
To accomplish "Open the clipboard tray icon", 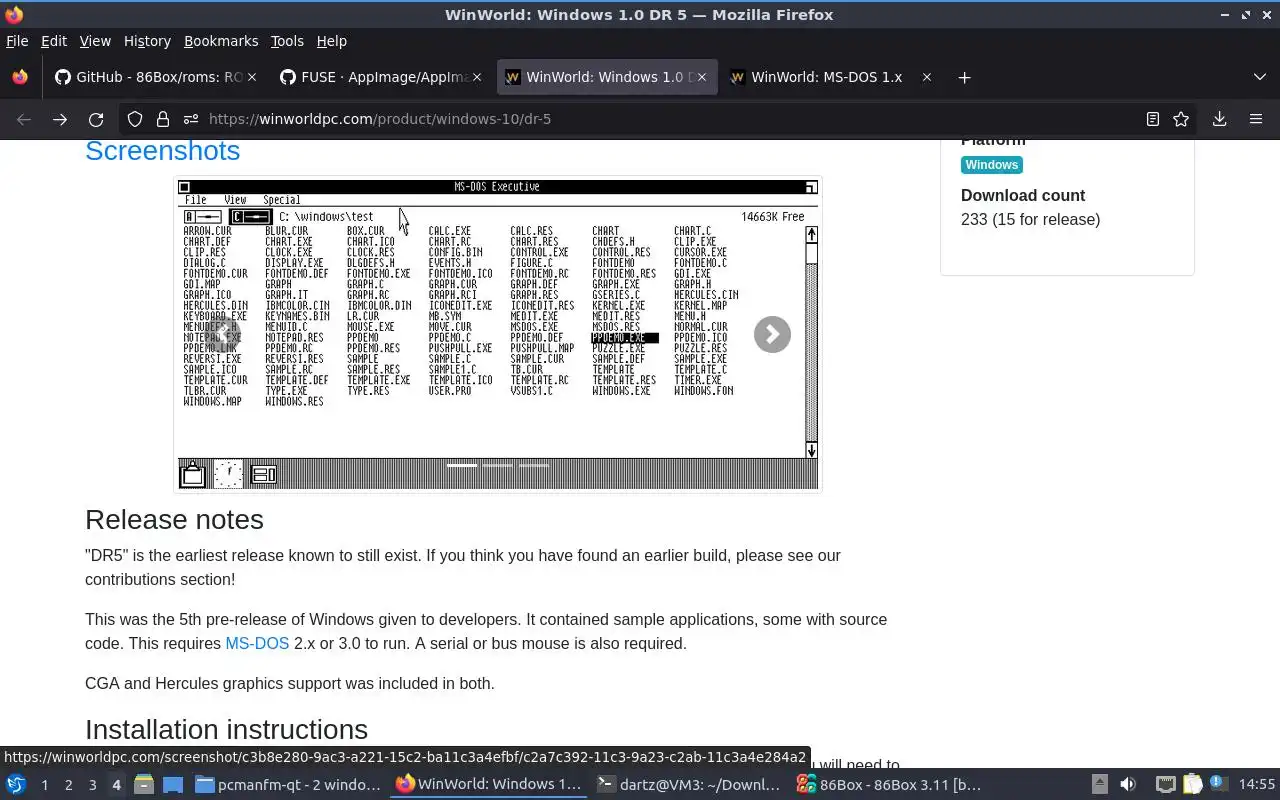I will [x=1192, y=785].
